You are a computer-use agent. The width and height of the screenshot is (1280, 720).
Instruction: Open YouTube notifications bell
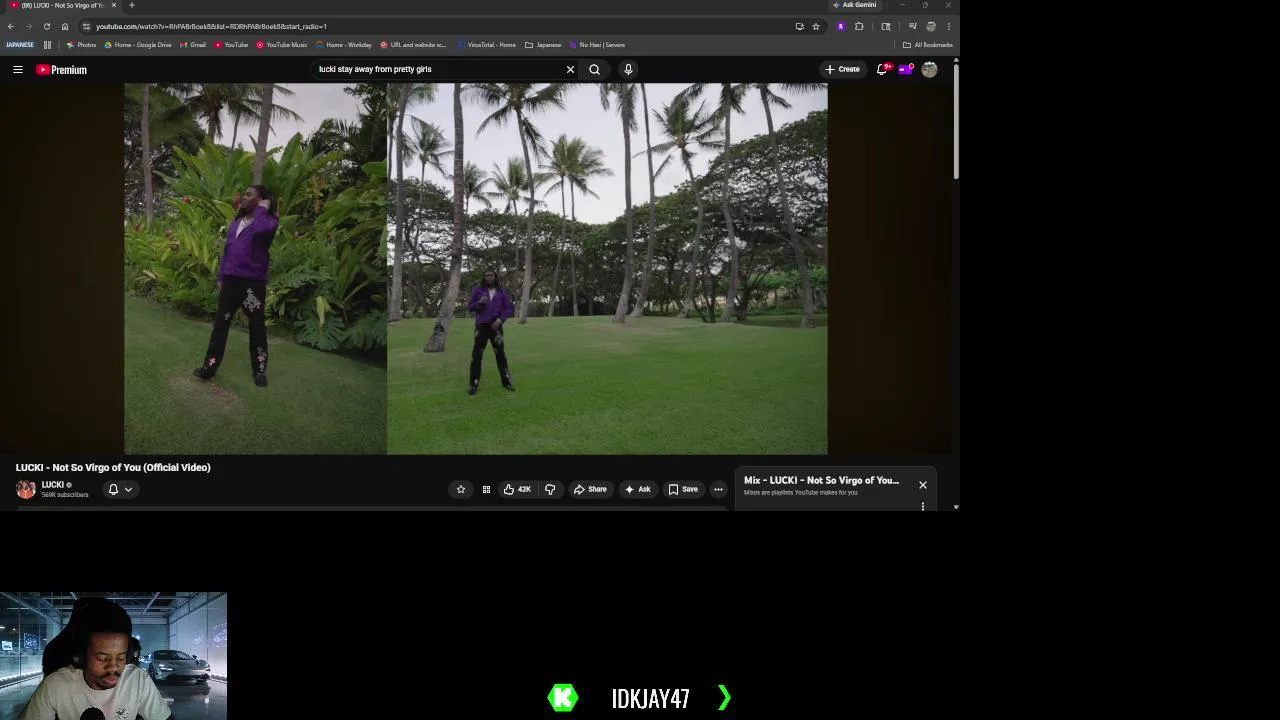pos(882,69)
